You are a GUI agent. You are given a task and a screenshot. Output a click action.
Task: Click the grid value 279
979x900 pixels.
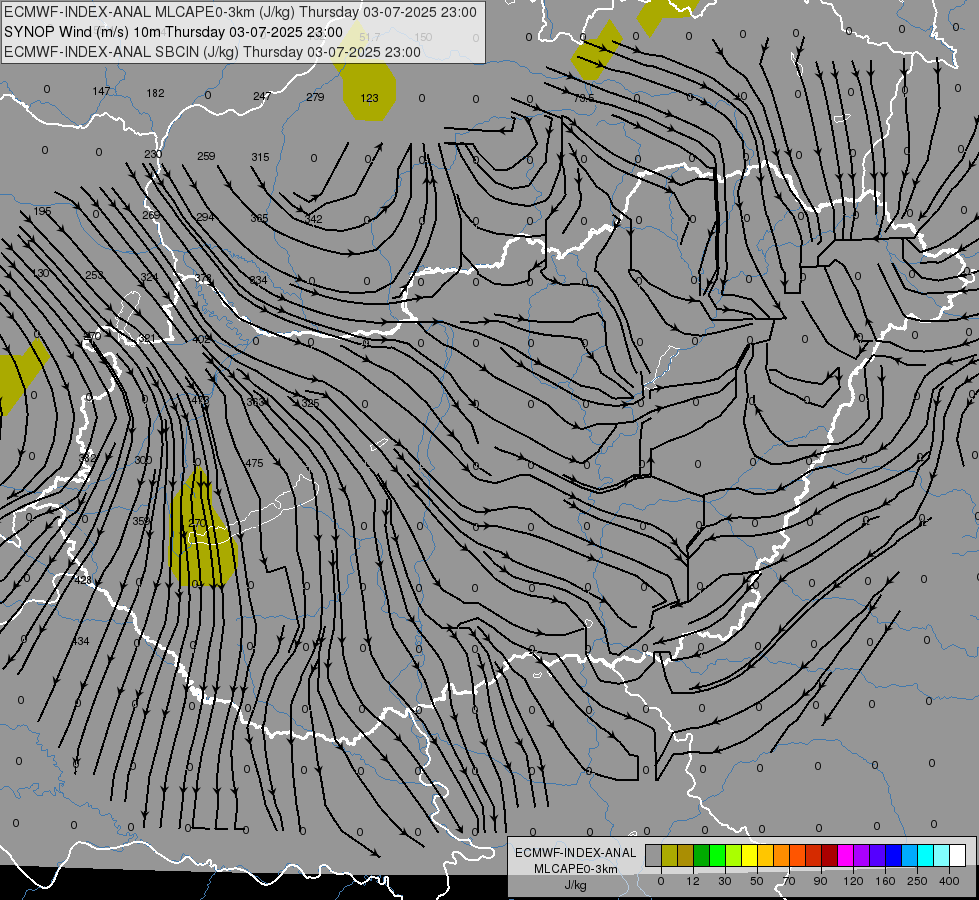pos(315,97)
